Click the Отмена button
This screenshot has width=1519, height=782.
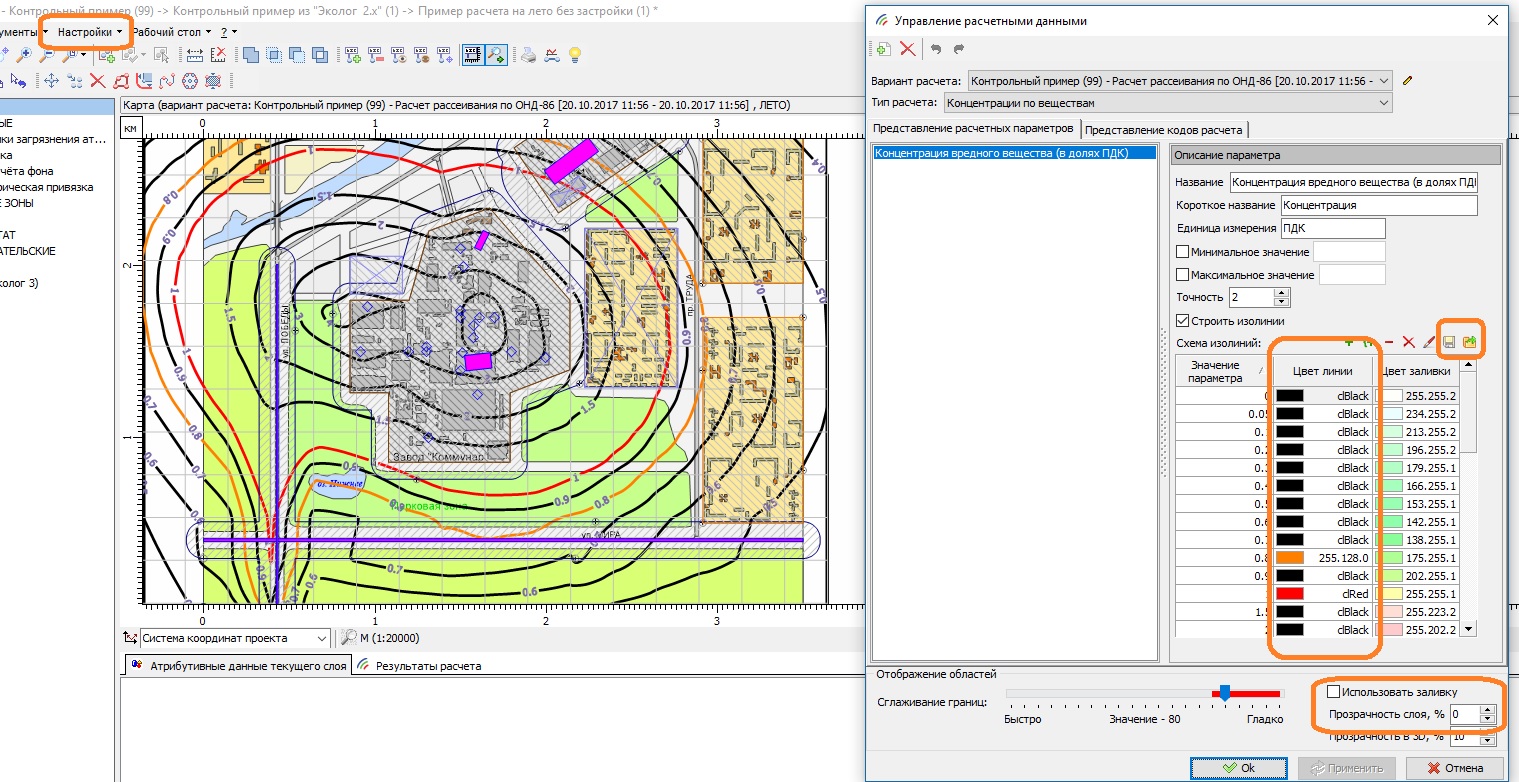pos(1454,768)
